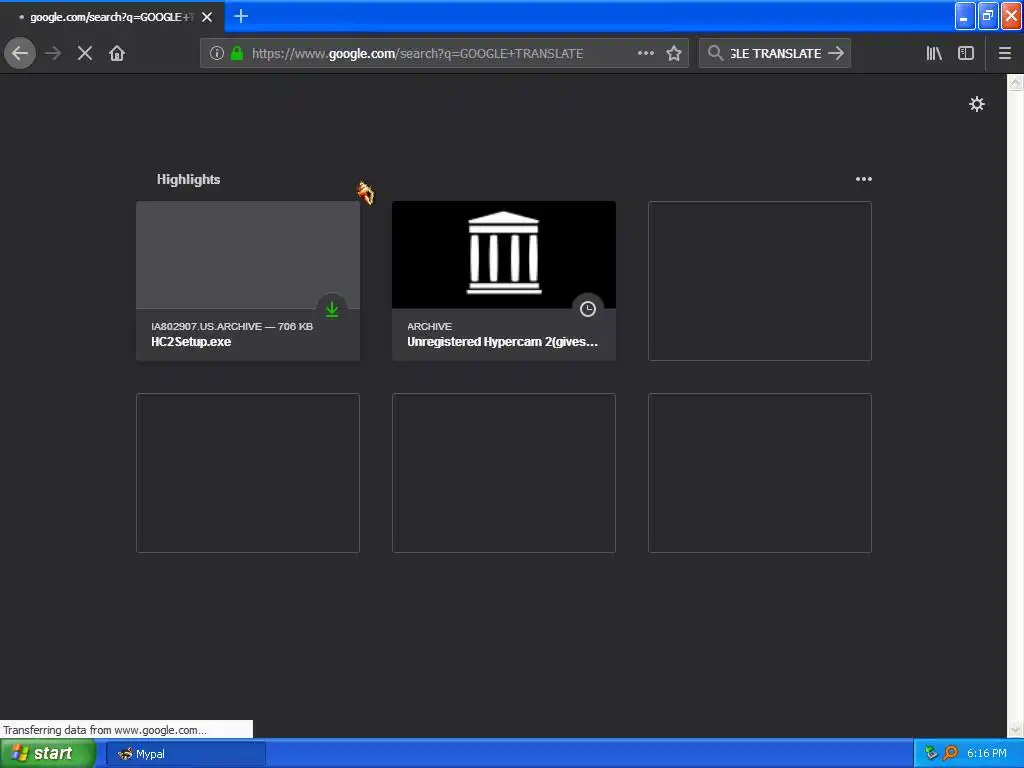
Task: Click the safely remove hardware tray icon
Action: click(x=932, y=754)
